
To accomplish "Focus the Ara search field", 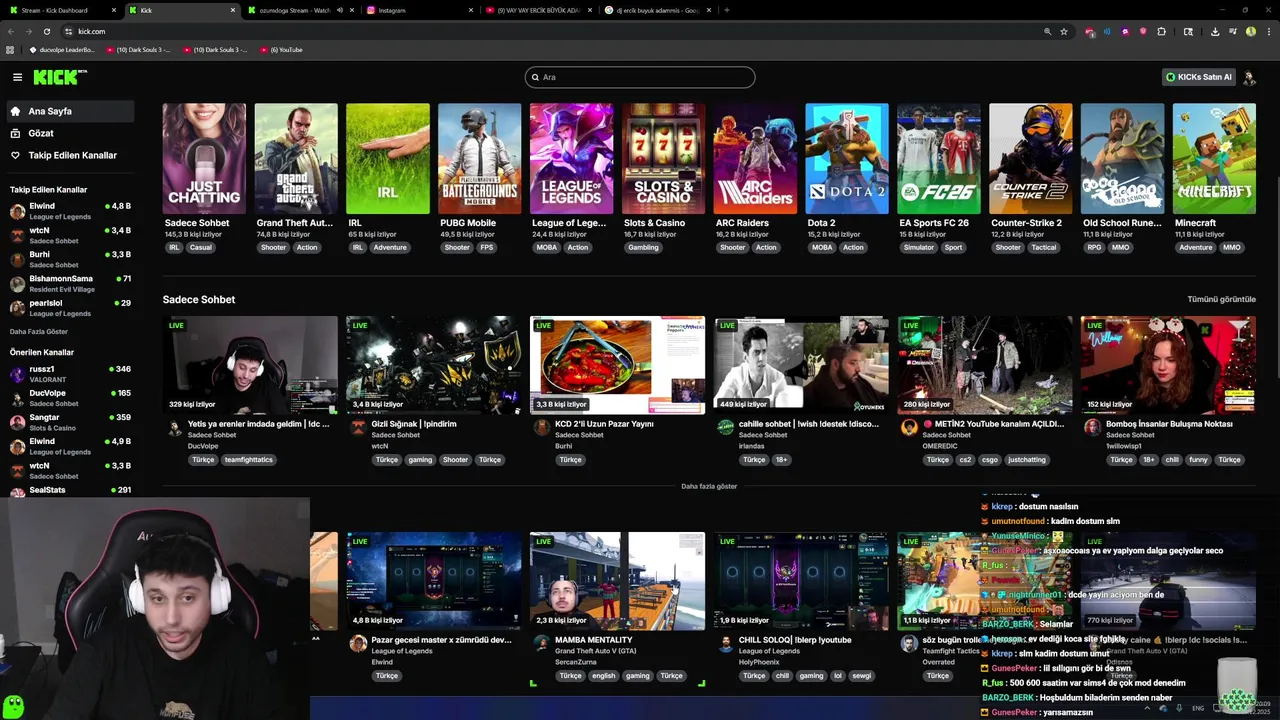I will pyautogui.click(x=640, y=77).
